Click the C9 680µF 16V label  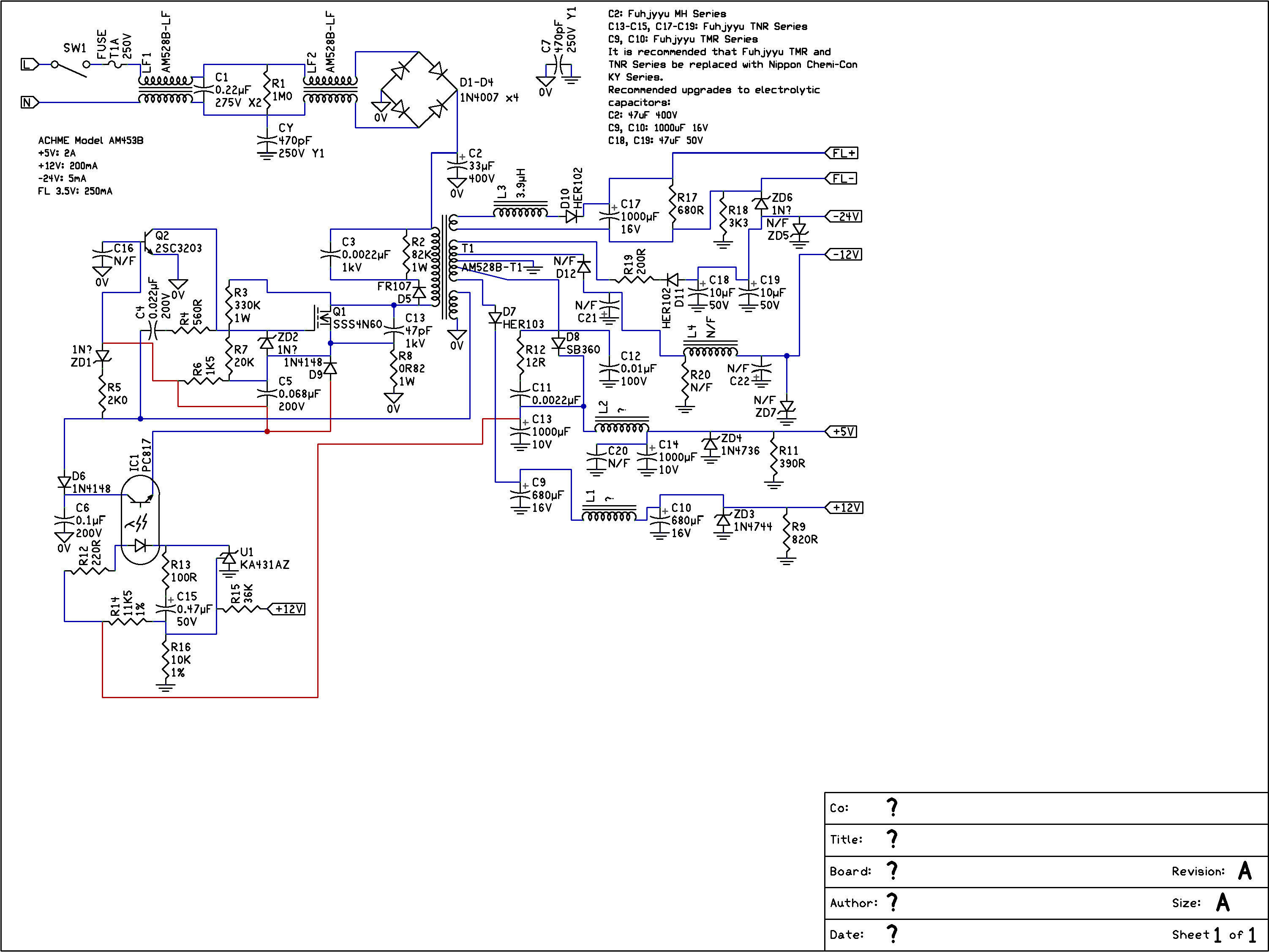tap(548, 495)
